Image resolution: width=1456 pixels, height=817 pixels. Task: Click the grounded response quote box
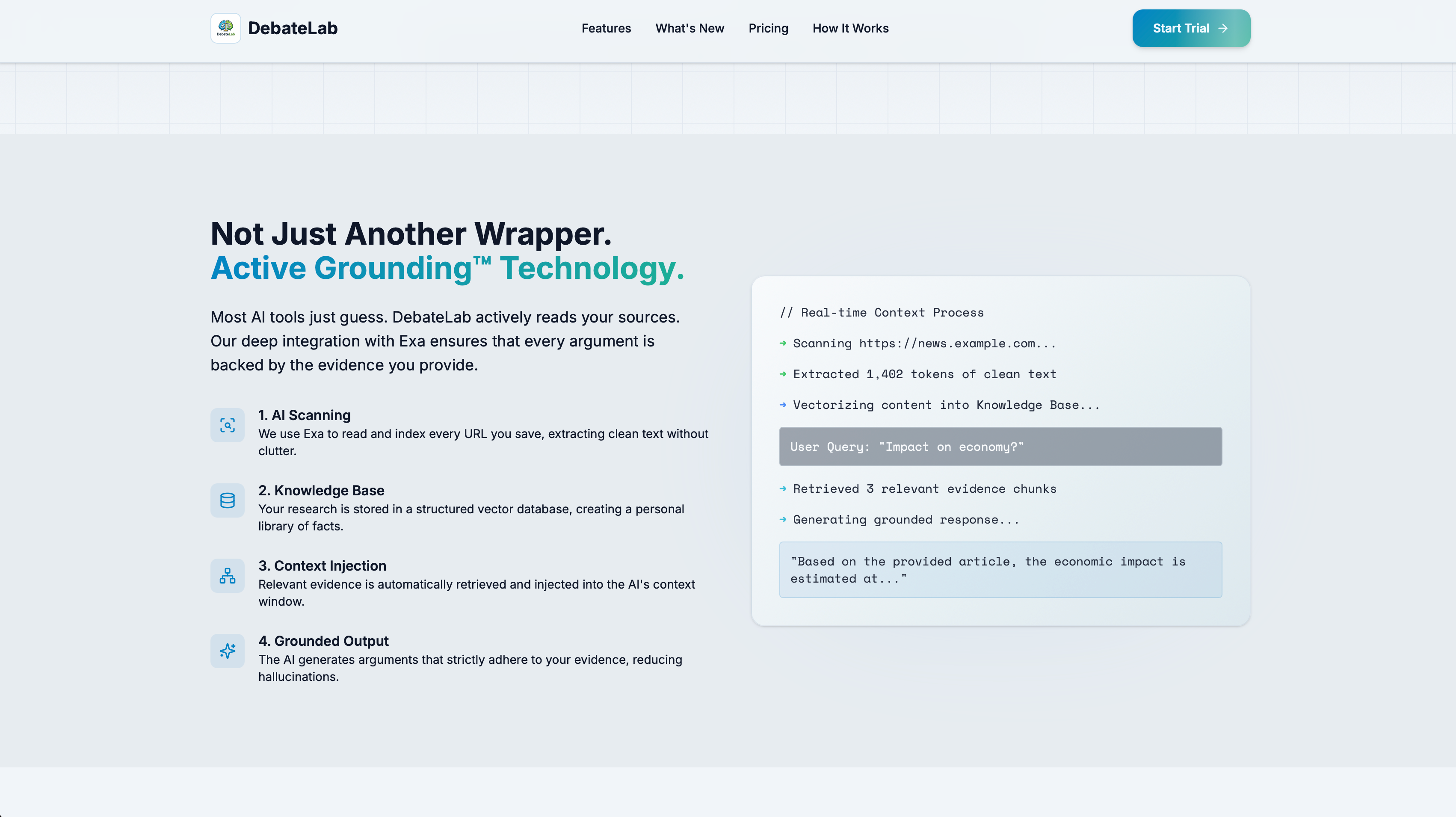pyautogui.click(x=1000, y=570)
